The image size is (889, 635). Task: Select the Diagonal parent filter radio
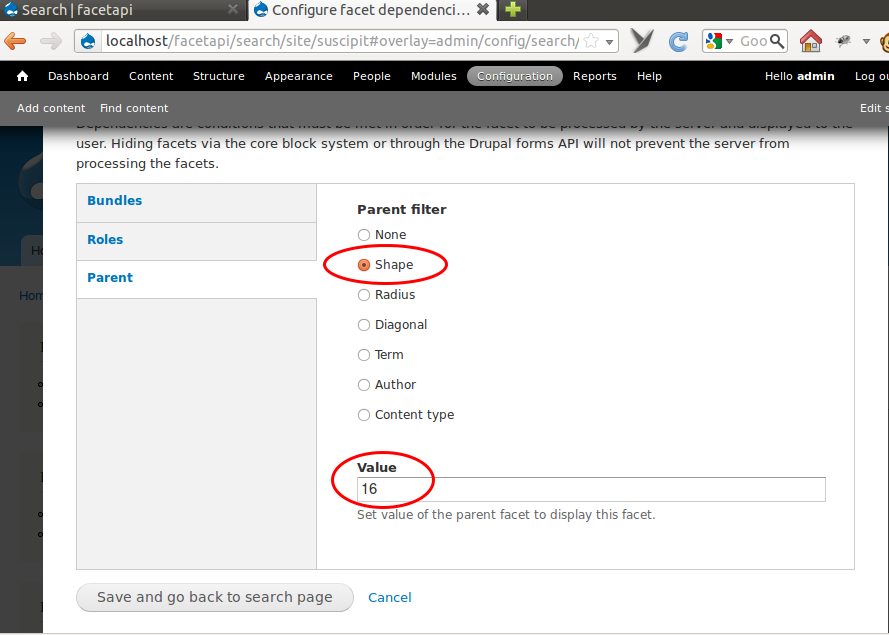pyautogui.click(x=364, y=325)
